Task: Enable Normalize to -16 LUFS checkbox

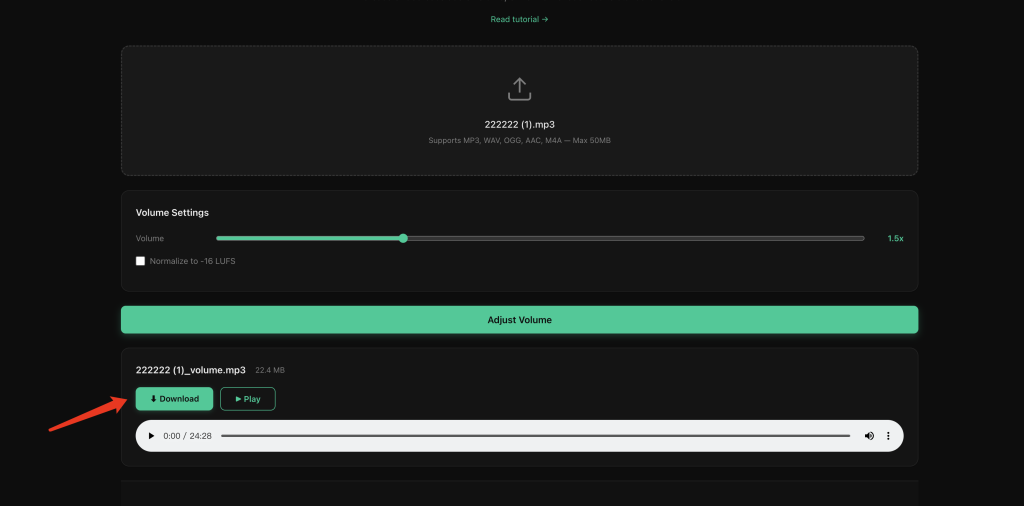Action: tap(140, 261)
